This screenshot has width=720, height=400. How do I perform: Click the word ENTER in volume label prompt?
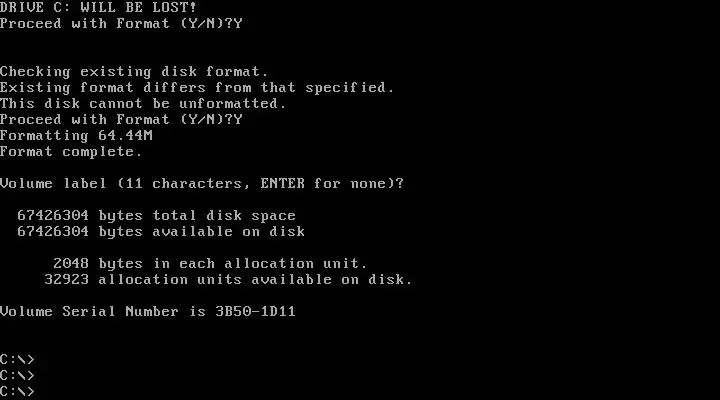(282, 184)
